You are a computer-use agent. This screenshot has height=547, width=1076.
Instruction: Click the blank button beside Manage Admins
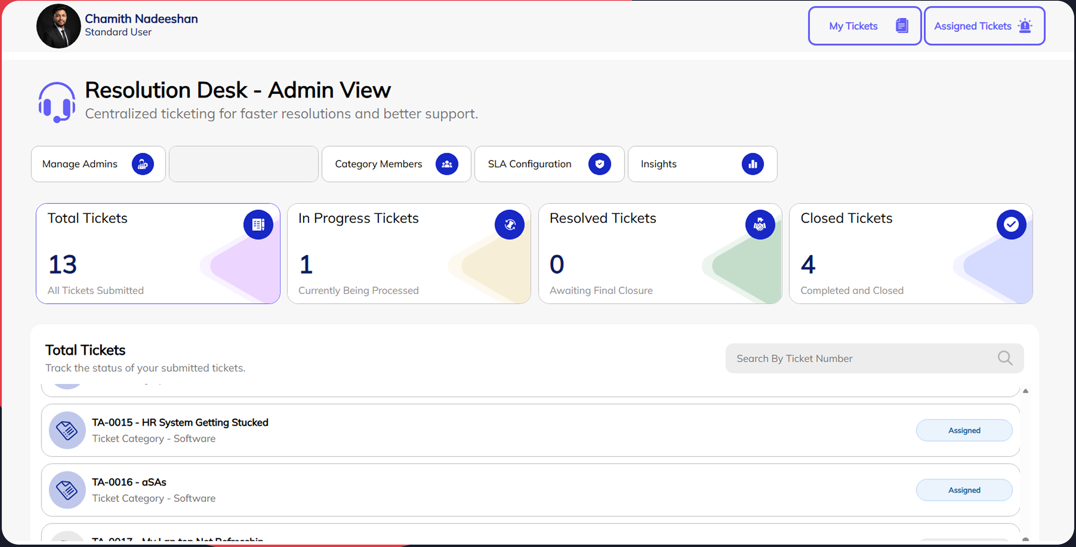point(244,164)
